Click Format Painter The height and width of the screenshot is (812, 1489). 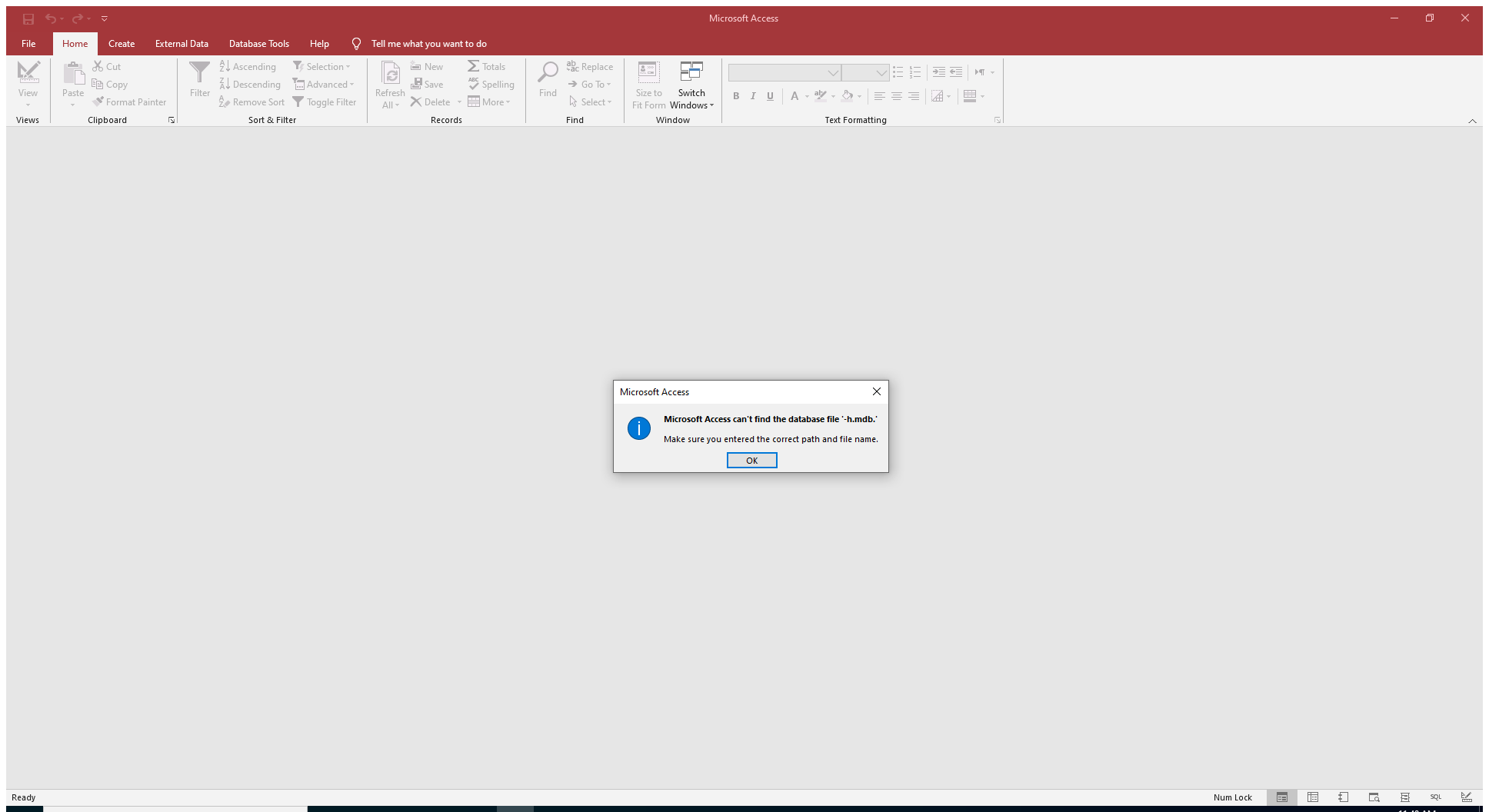pyautogui.click(x=129, y=102)
